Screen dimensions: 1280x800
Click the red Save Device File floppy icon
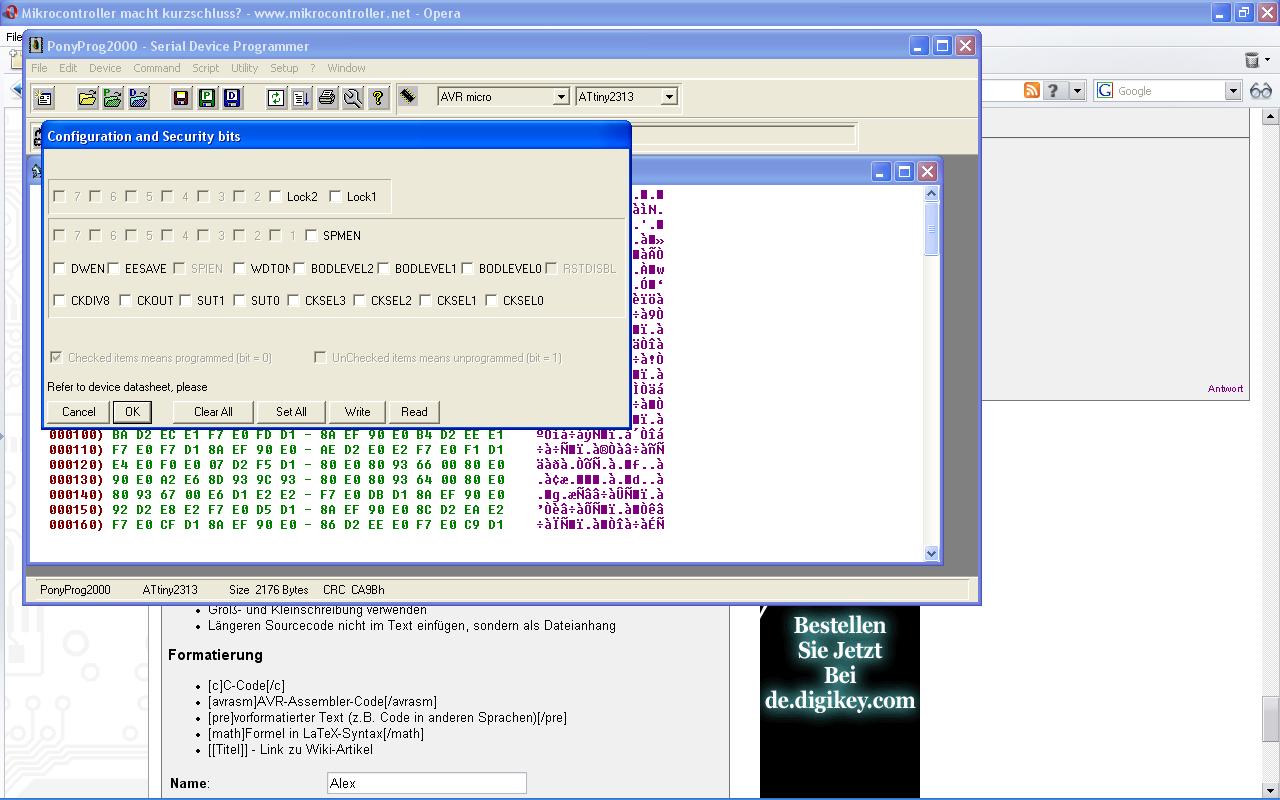(x=181, y=97)
